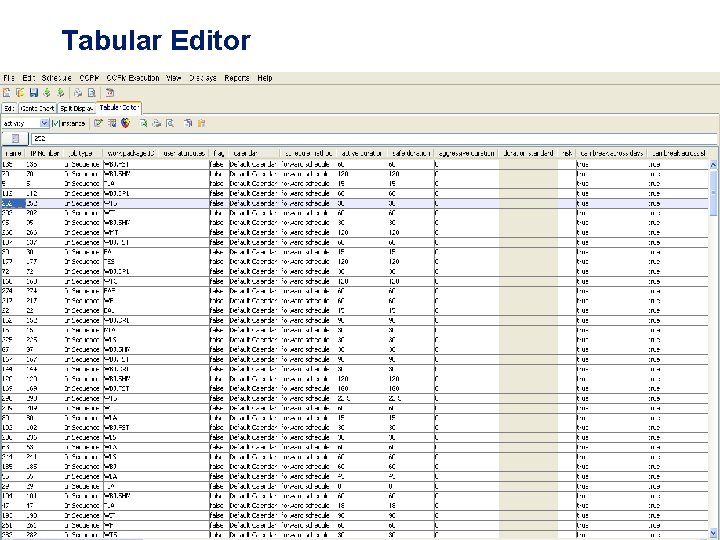Open the View menu
Screen dimensions: 720x540
click(x=174, y=78)
